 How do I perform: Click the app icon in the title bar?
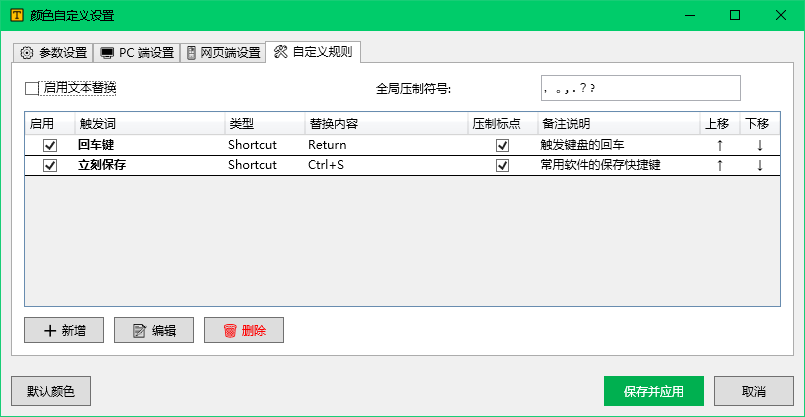pyautogui.click(x=16, y=15)
